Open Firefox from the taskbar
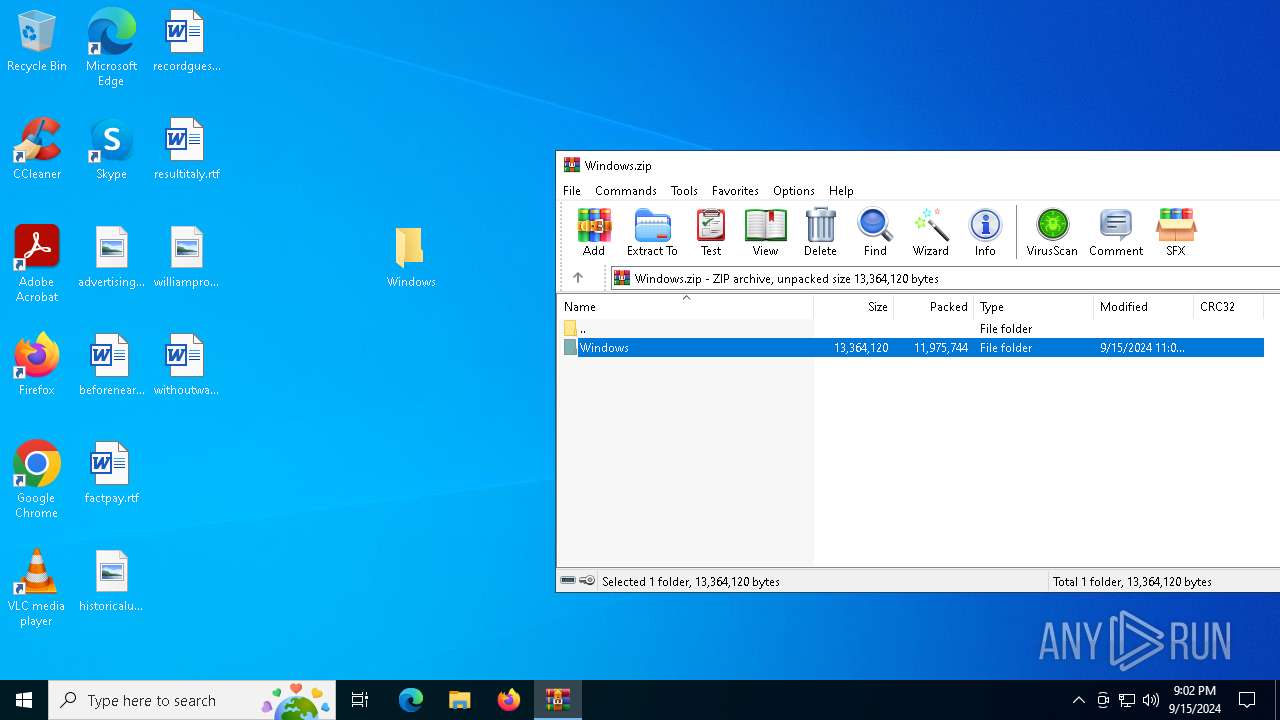1280x720 pixels. [x=508, y=700]
